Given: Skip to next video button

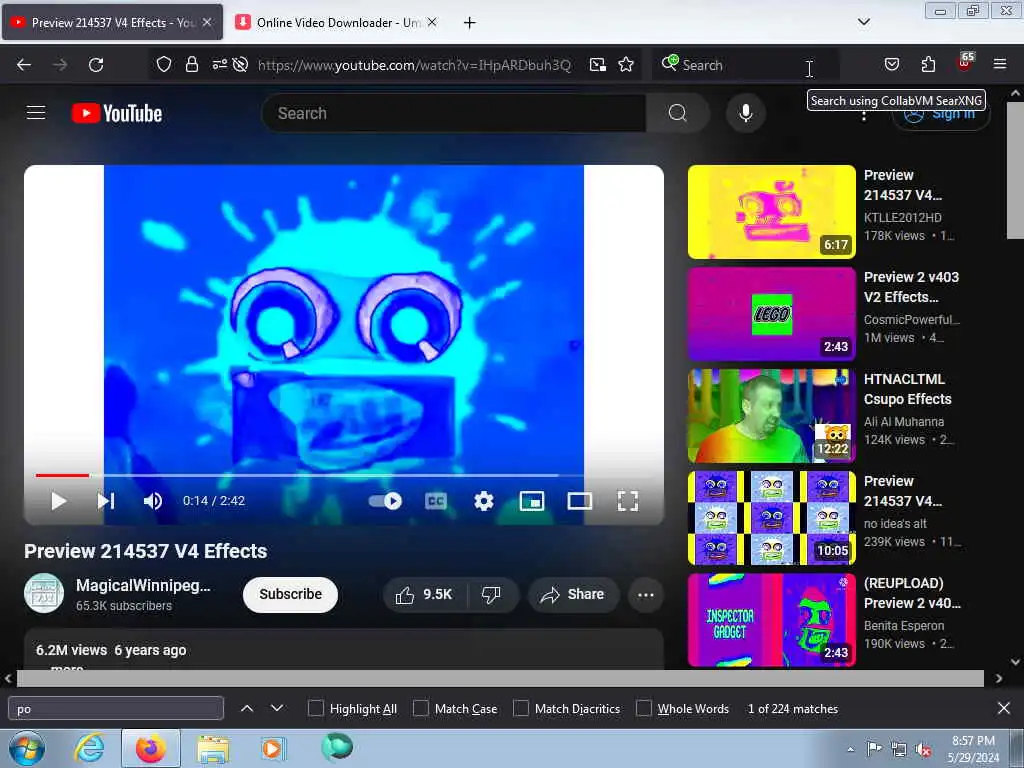Looking at the screenshot, I should pos(106,501).
